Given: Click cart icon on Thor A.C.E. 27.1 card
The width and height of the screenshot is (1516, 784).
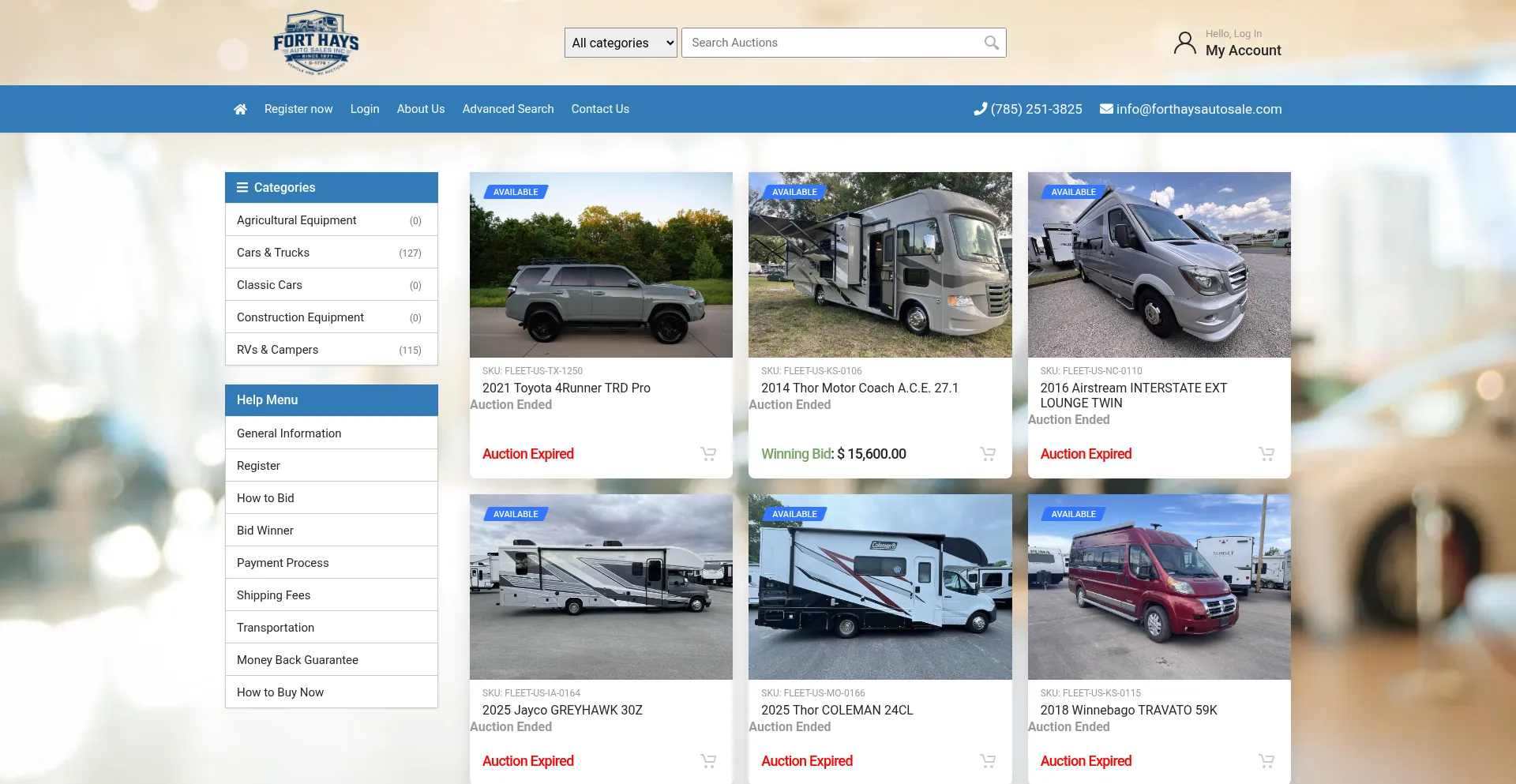Looking at the screenshot, I should pos(988,454).
